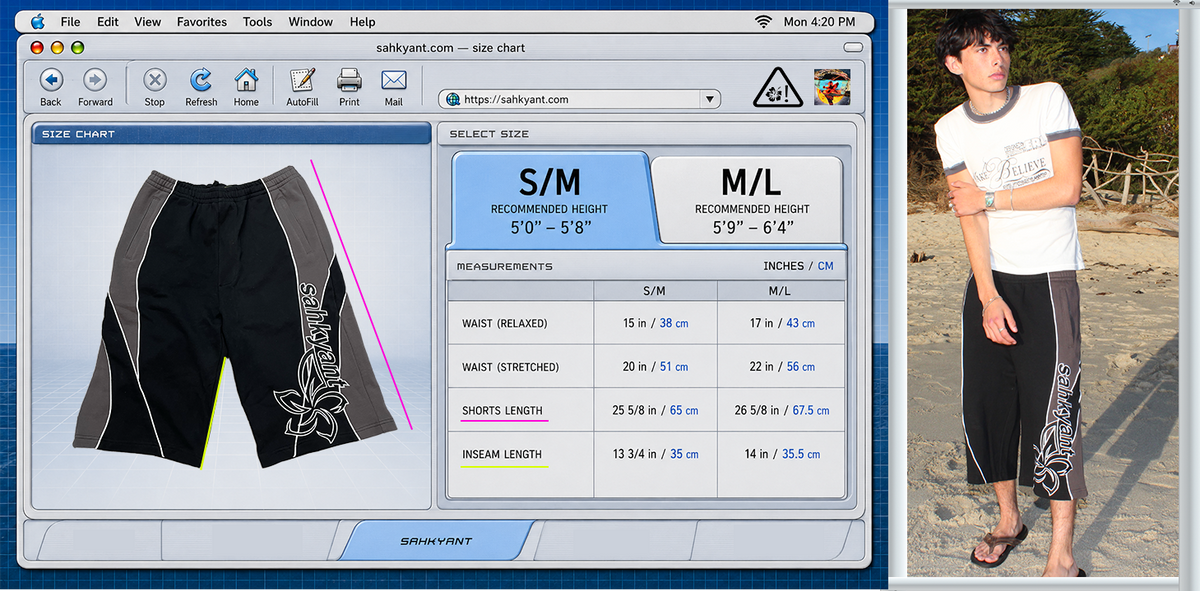
Task: Open the address bar dropdown arrow
Action: [x=710, y=99]
